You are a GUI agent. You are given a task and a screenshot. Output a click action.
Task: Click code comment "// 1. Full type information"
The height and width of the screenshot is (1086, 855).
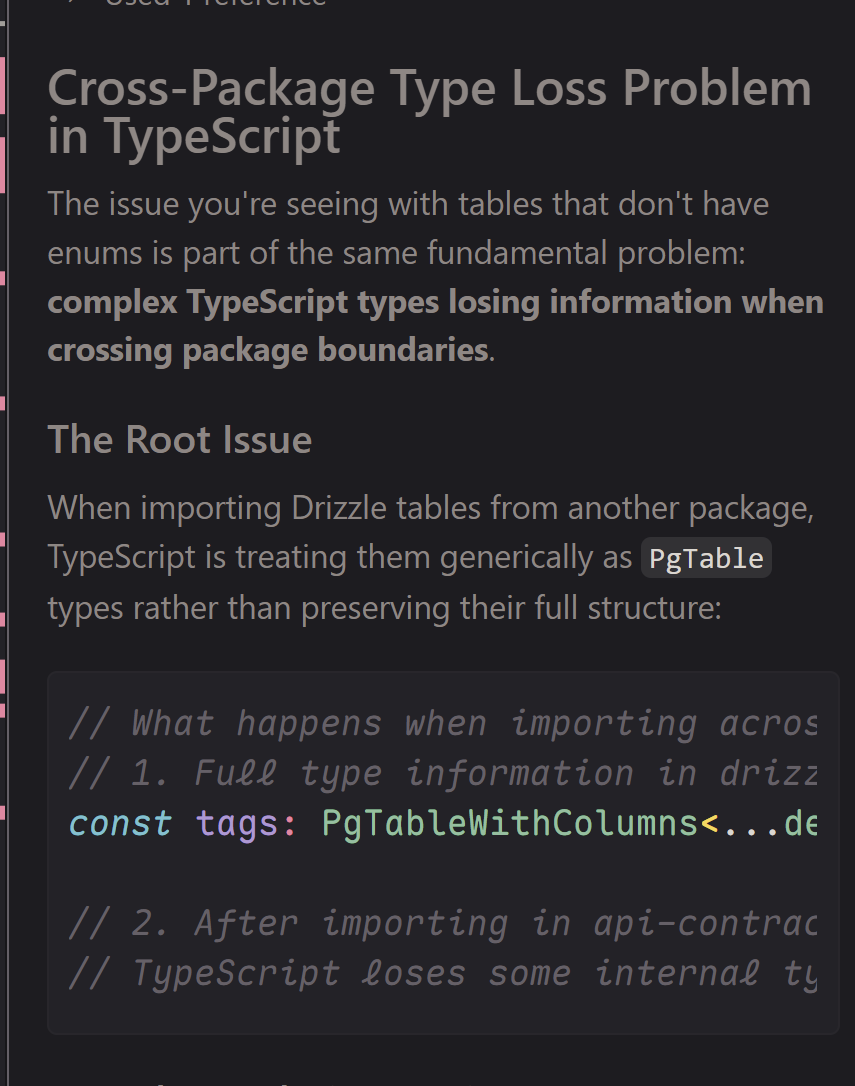pyautogui.click(x=351, y=774)
